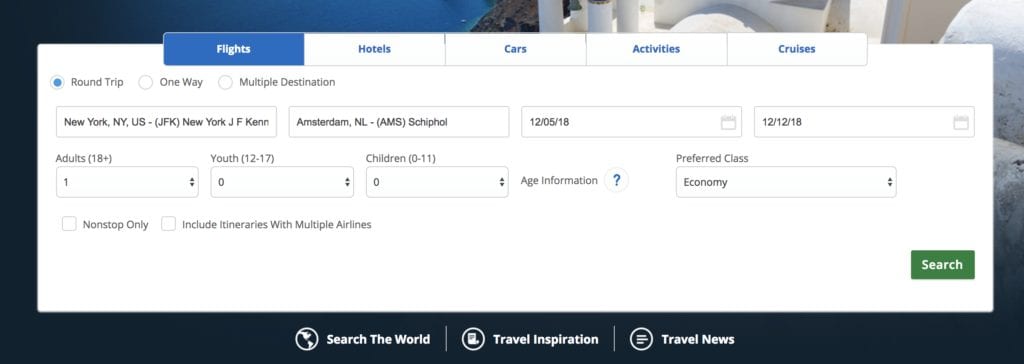Open the departure date calendar icon
The image size is (1024, 364).
(x=728, y=122)
